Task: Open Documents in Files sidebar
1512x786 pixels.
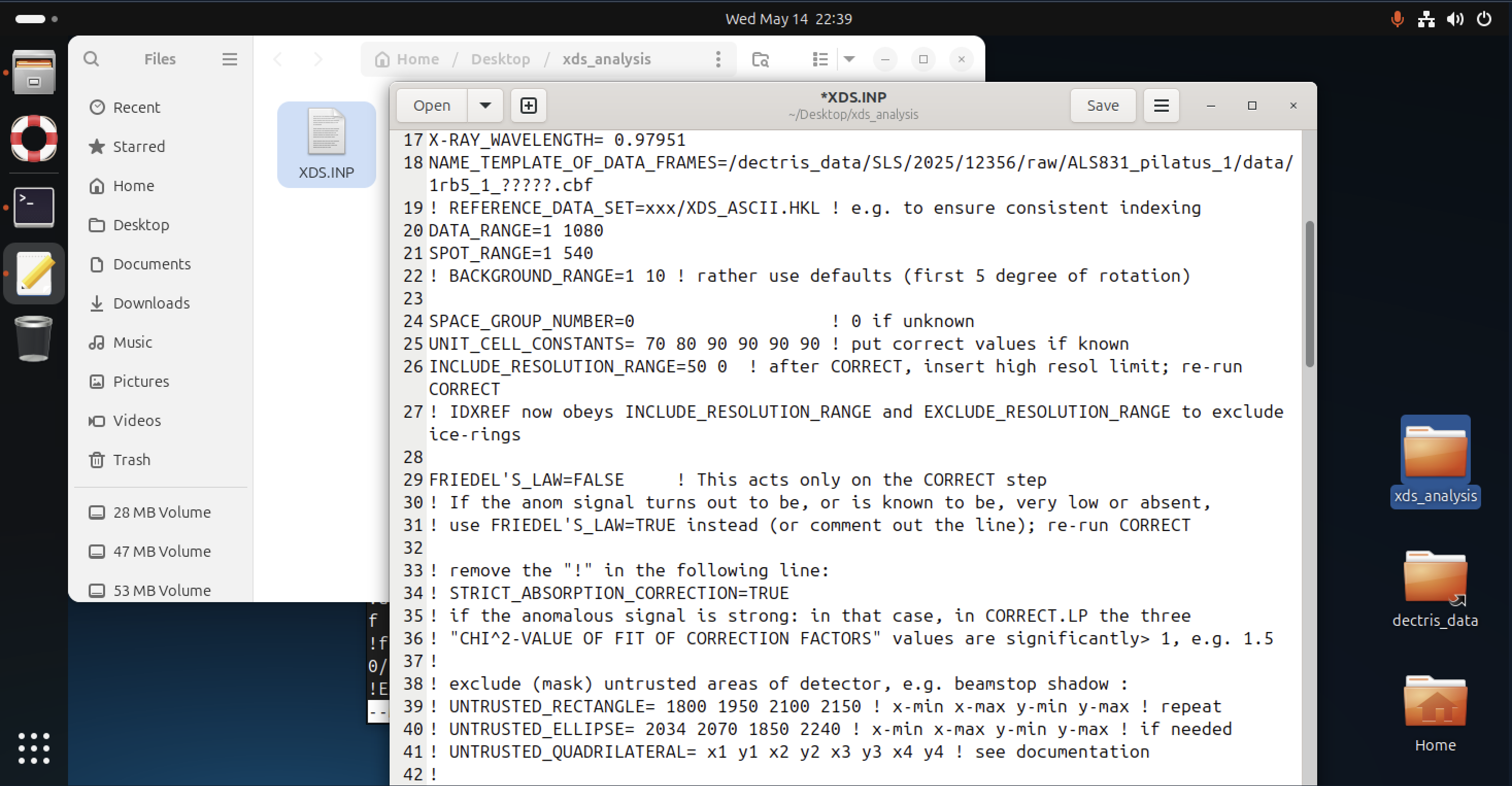Action: (x=160, y=264)
